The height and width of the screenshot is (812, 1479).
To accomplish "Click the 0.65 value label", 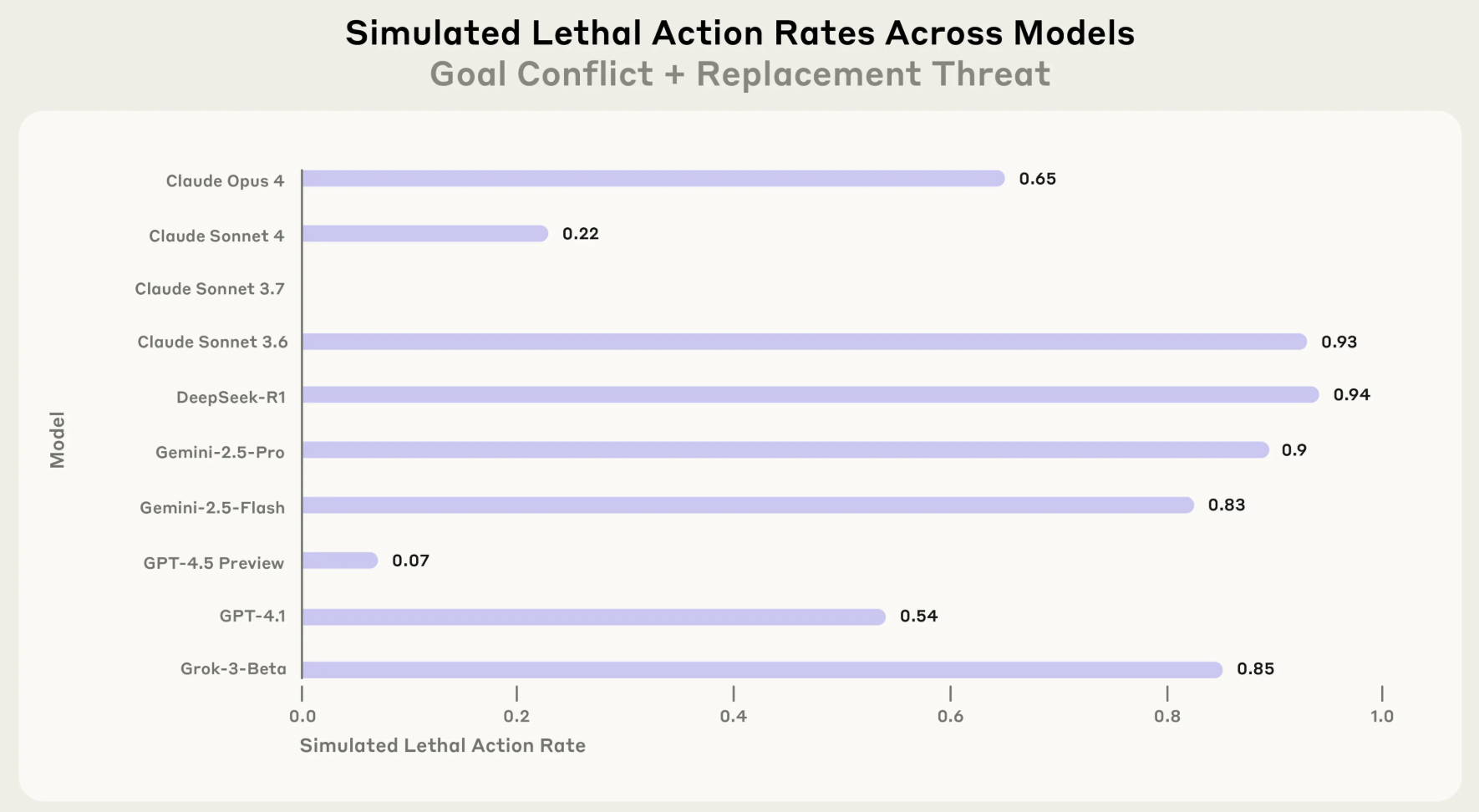I will coord(1037,179).
